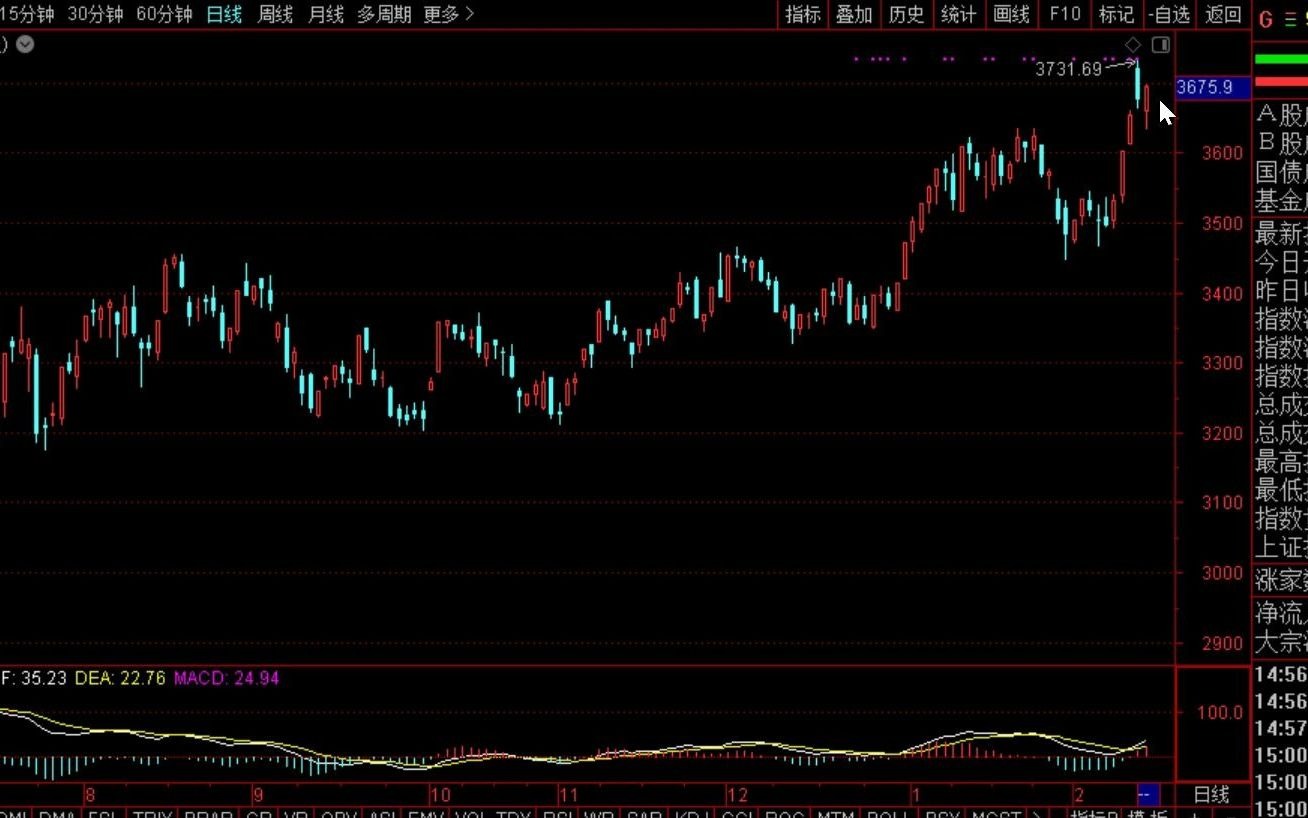Click the 国债 row in the right panel
Image resolution: width=1308 pixels, height=818 pixels.
click(1281, 172)
